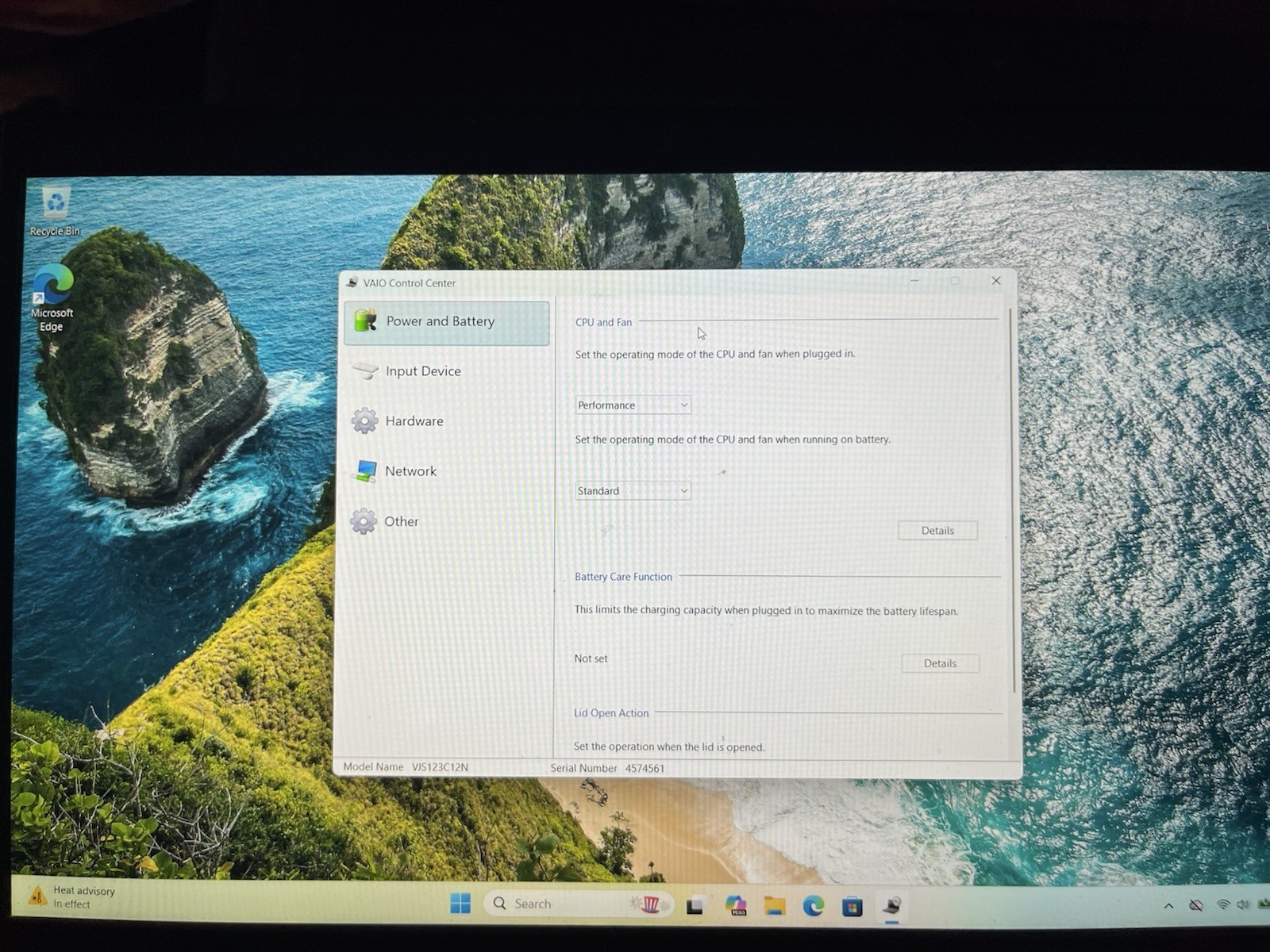Open the Windows Start menu
The width and height of the screenshot is (1270, 952).
click(460, 904)
